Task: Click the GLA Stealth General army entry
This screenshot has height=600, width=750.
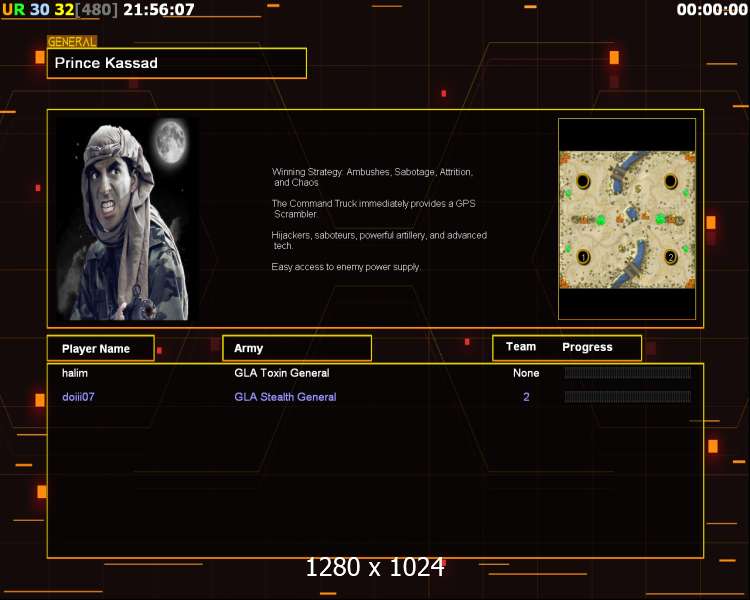Action: pyautogui.click(x=285, y=397)
